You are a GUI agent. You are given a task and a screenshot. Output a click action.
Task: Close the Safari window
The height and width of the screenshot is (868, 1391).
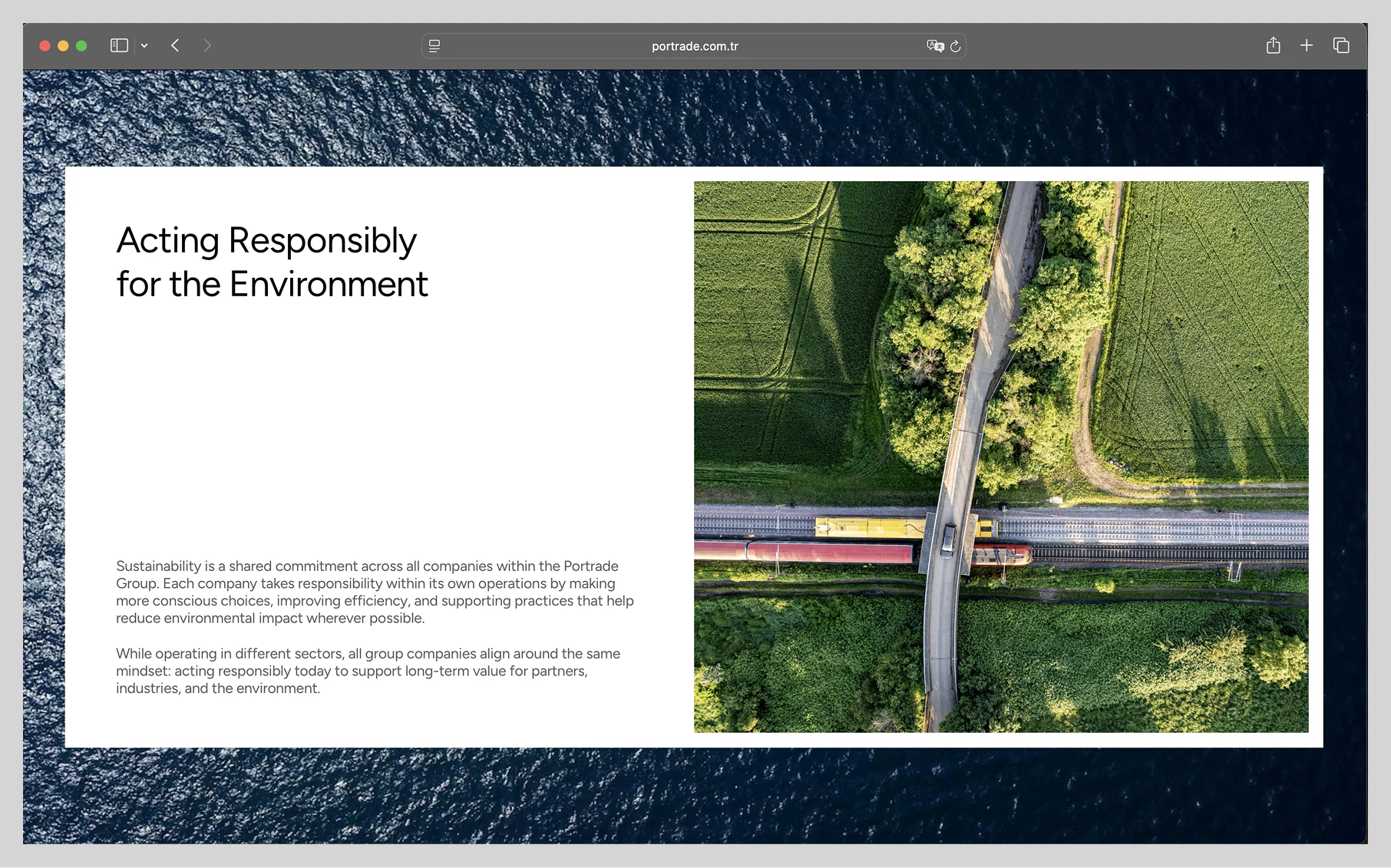tap(45, 46)
